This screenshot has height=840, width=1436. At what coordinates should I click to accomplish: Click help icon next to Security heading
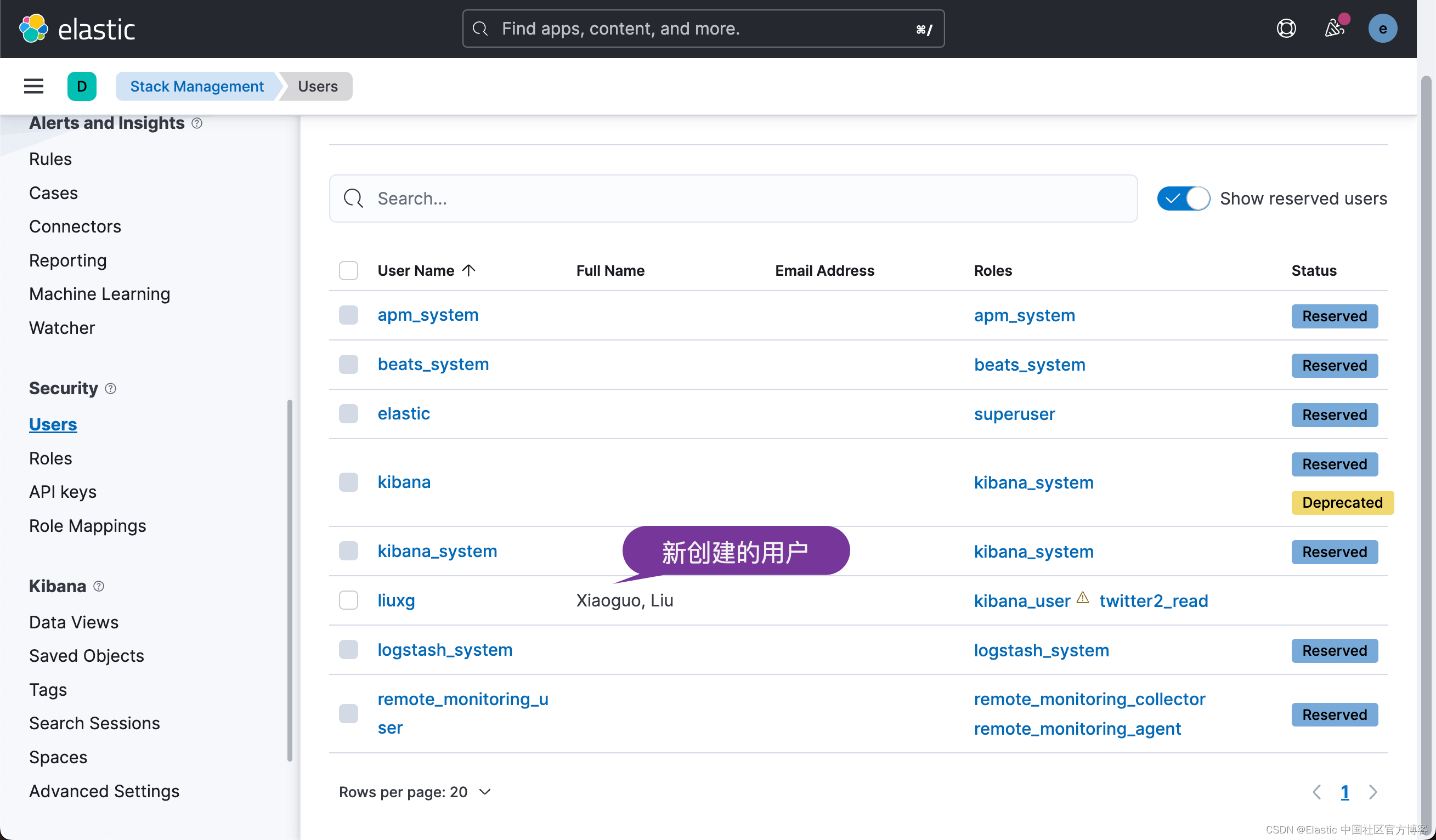pos(111,388)
